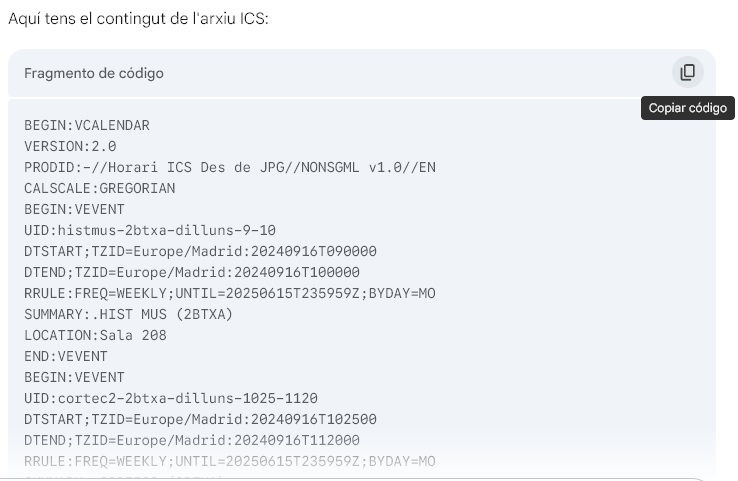This screenshot has height=481, width=738.
Task: Click the BEGIN:VCALENDAR line
Action: click(87, 125)
